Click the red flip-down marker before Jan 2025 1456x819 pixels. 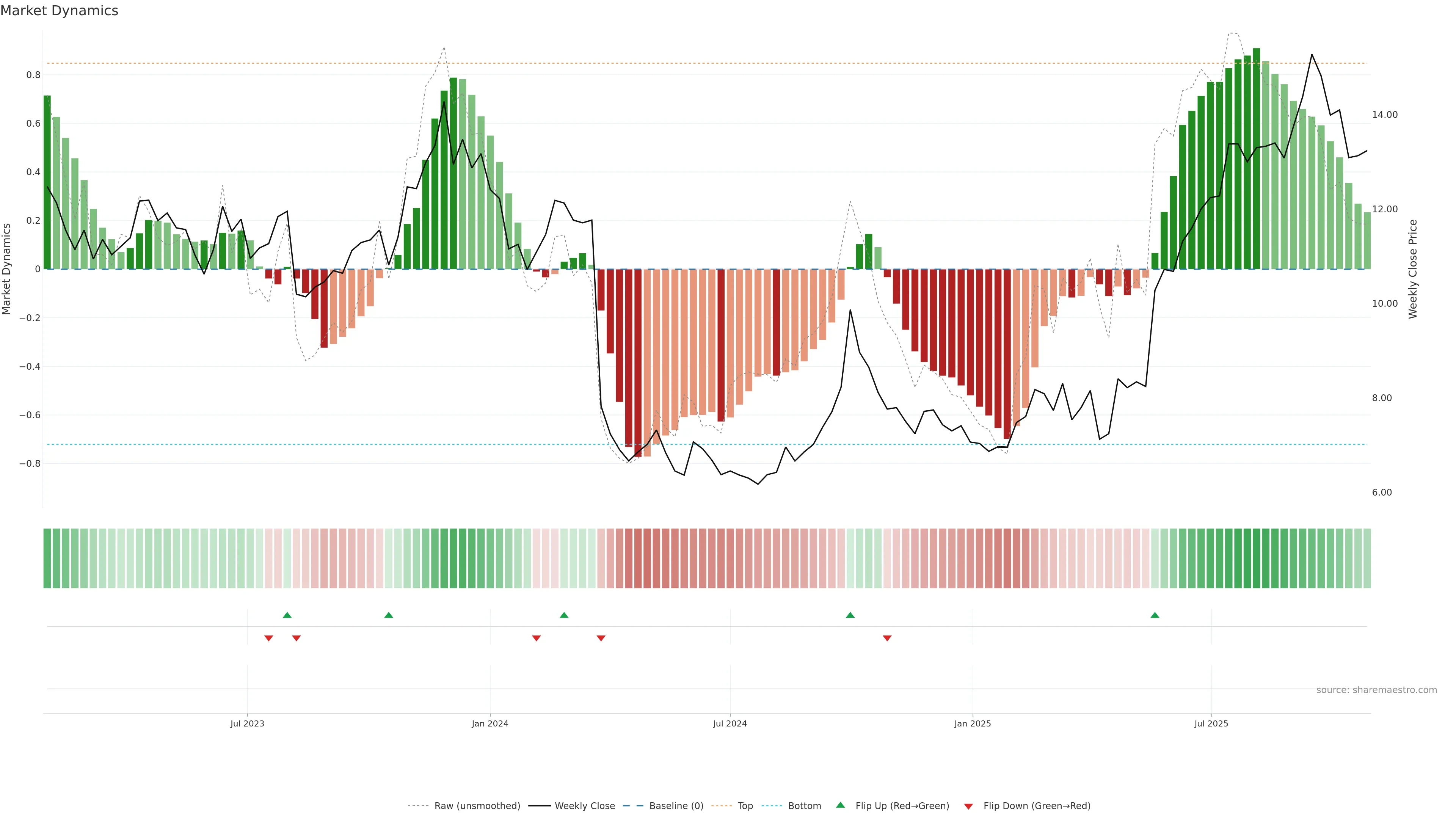click(887, 638)
